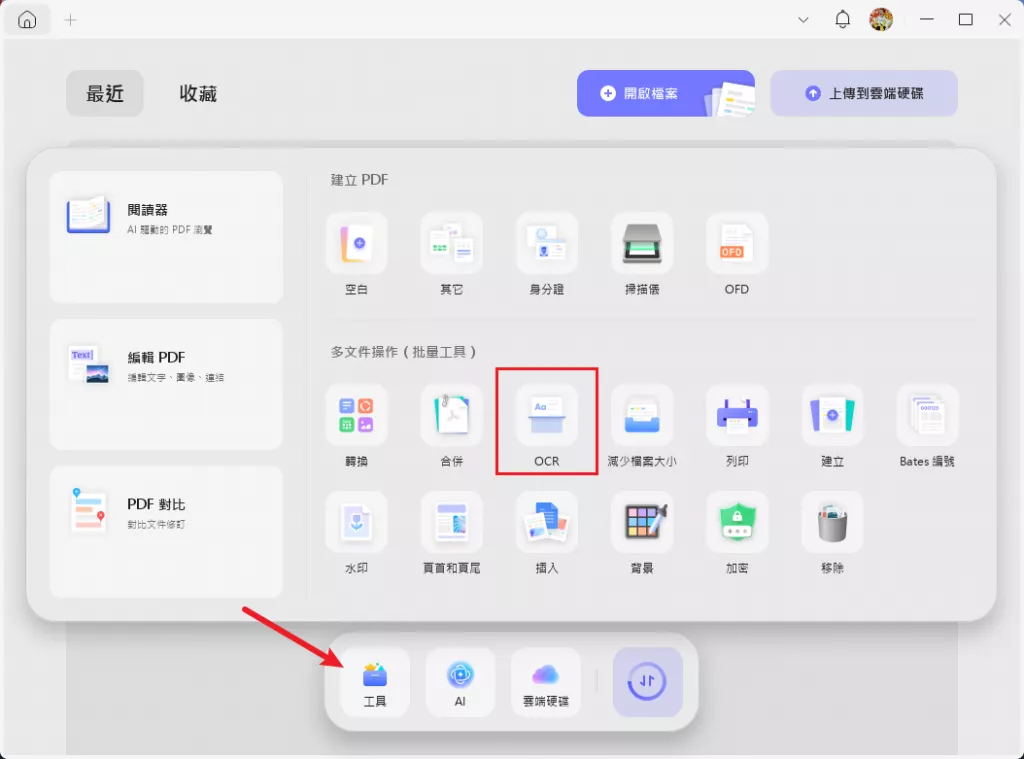Open a new tab with the plus button
Screen dimensions: 1024x759
pyautogui.click(x=70, y=19)
